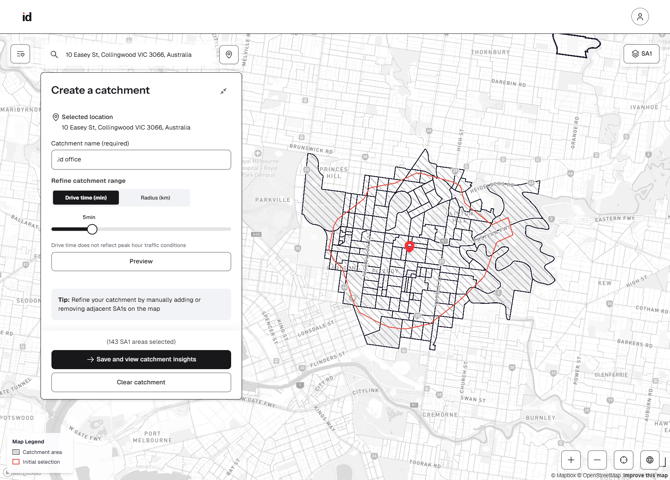This screenshot has width=670, height=480.
Task: Focus the Catchment name input field
Action: 141,159
